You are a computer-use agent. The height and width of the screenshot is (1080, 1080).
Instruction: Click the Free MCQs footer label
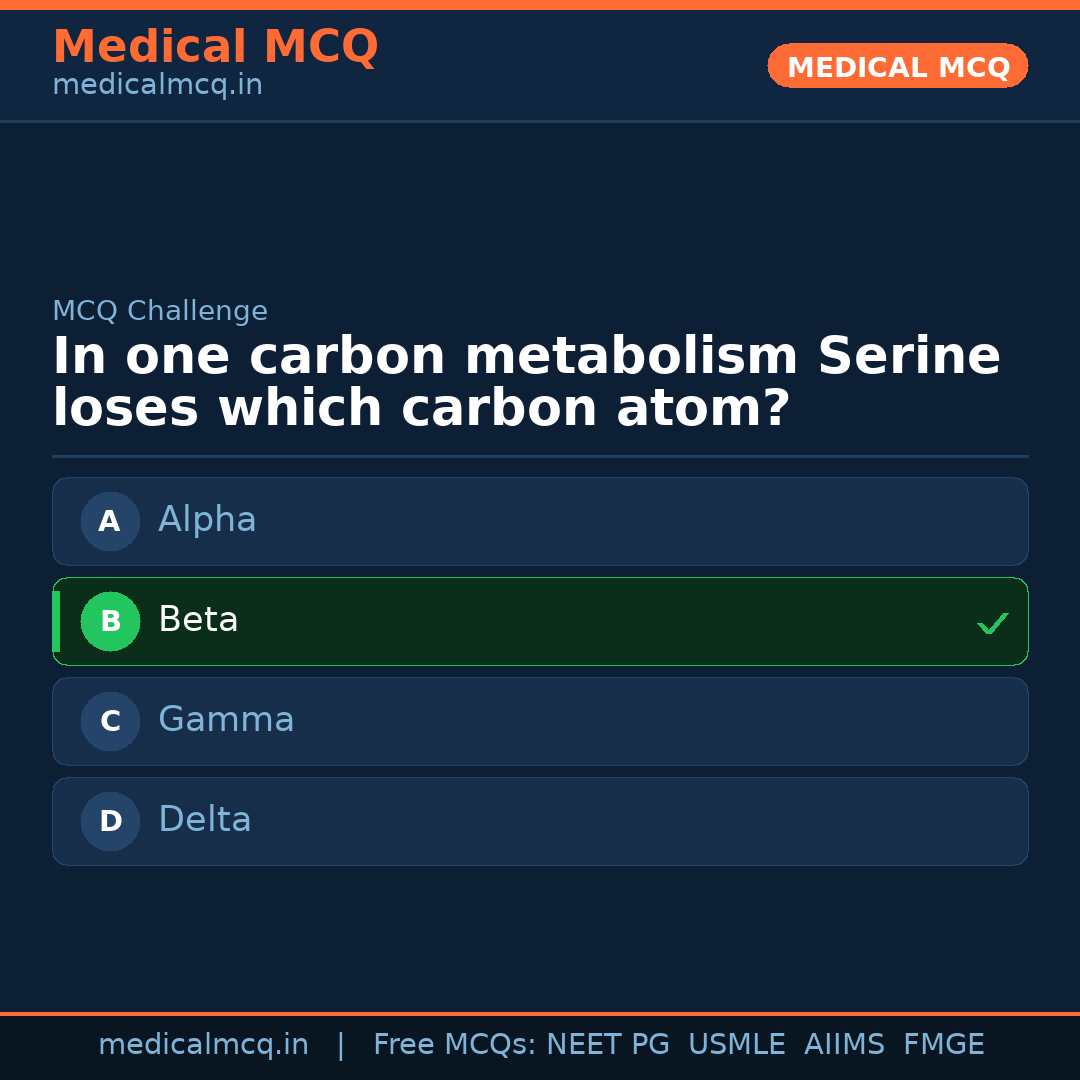click(454, 1045)
